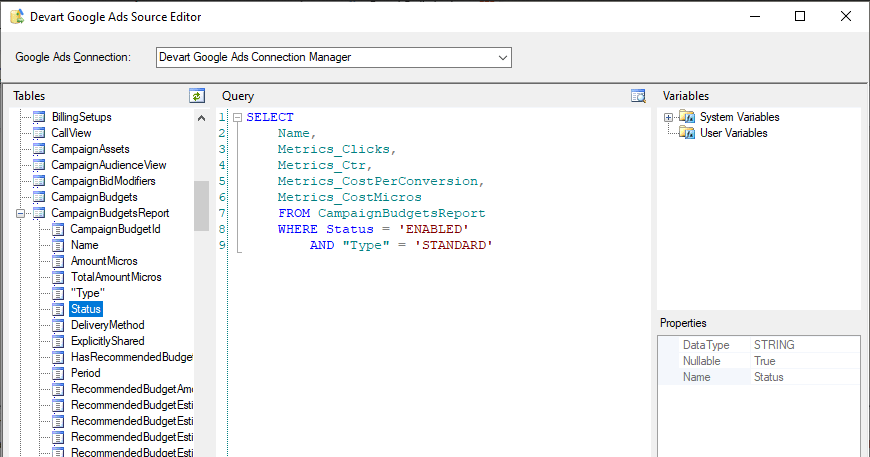Select the Name column in tree
Viewport: 870px width, 457px height.
tap(84, 245)
